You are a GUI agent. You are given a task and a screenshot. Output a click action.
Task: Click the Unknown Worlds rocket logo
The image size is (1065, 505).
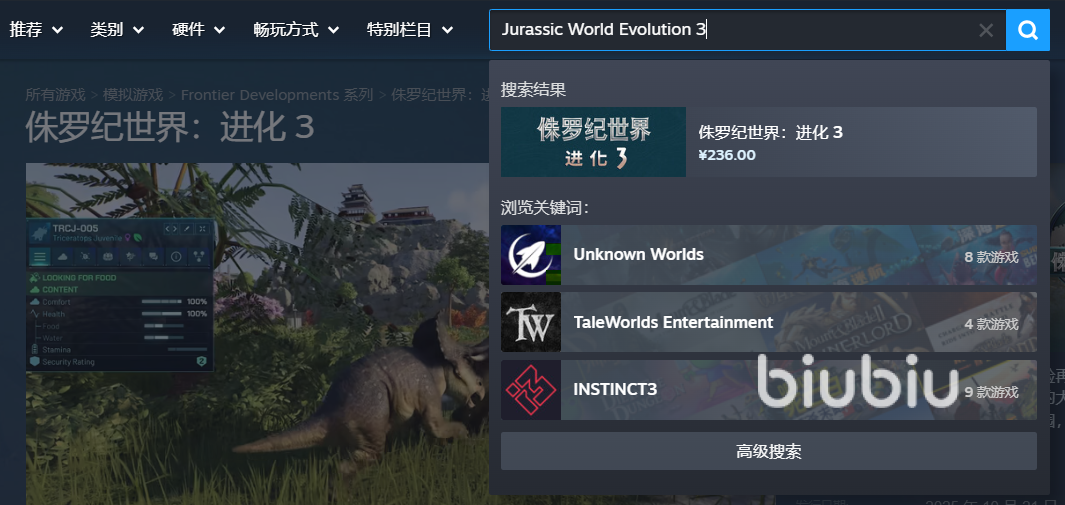pos(531,255)
